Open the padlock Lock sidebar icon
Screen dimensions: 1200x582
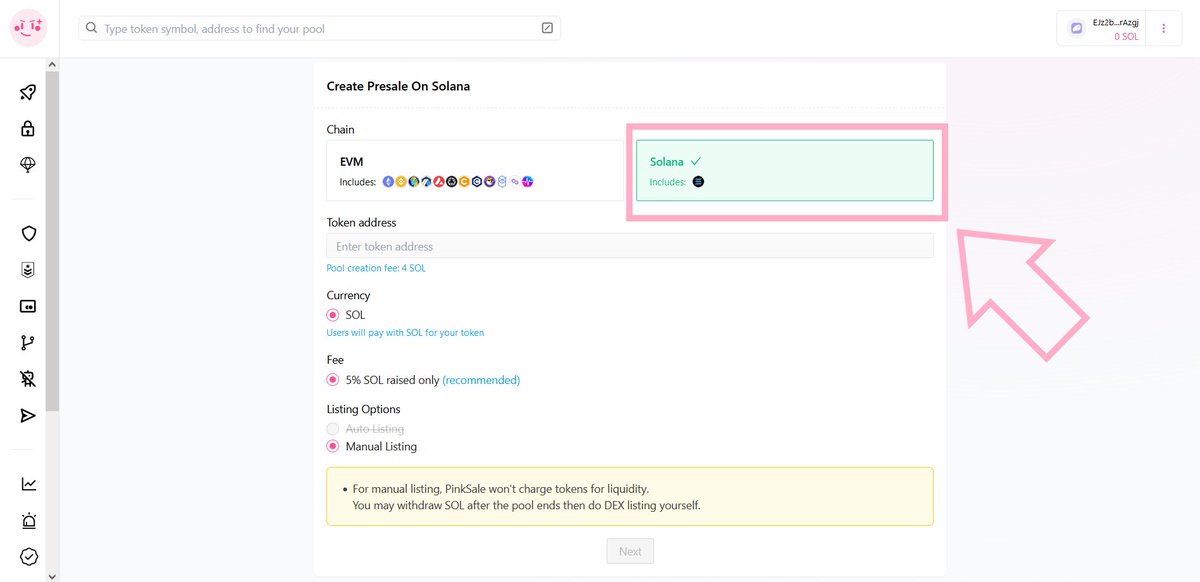pos(28,128)
